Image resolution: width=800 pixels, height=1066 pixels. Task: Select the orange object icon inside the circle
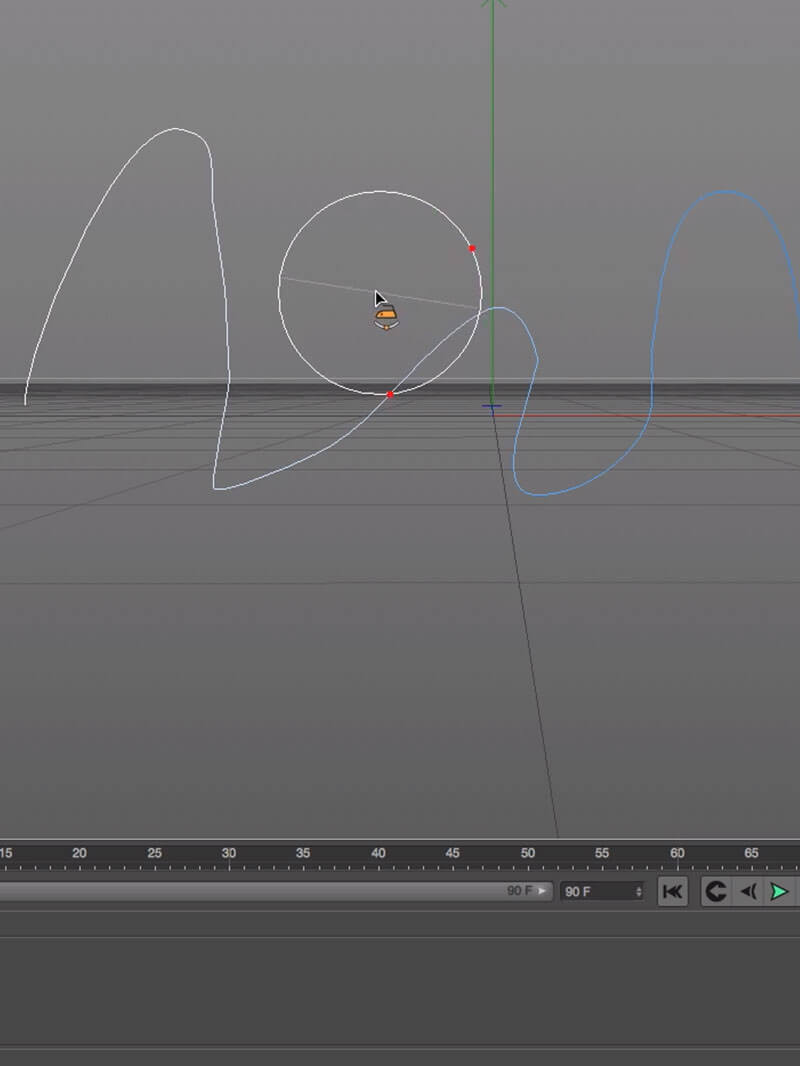[x=386, y=317]
